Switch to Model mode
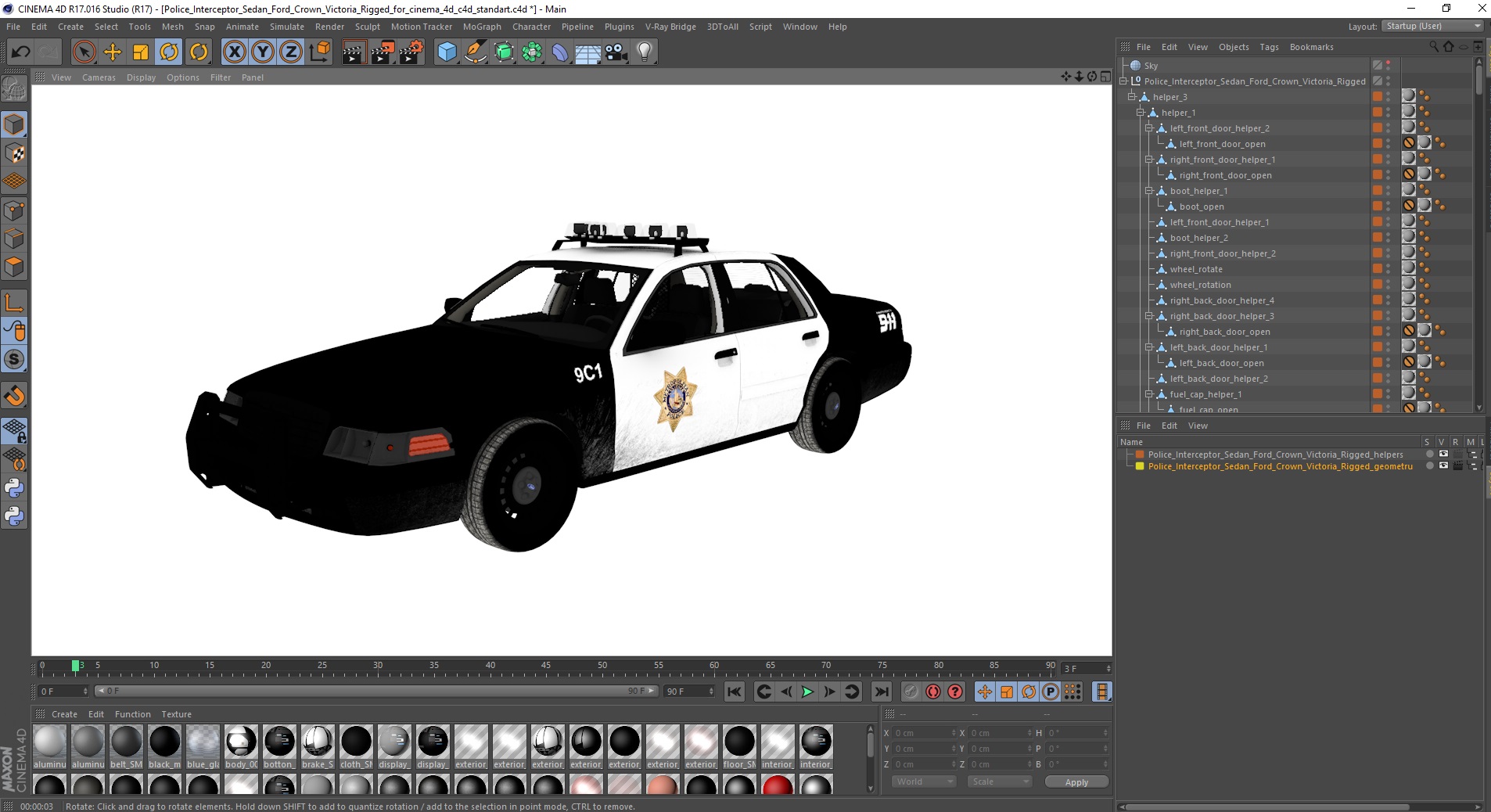1491x812 pixels. (x=14, y=124)
